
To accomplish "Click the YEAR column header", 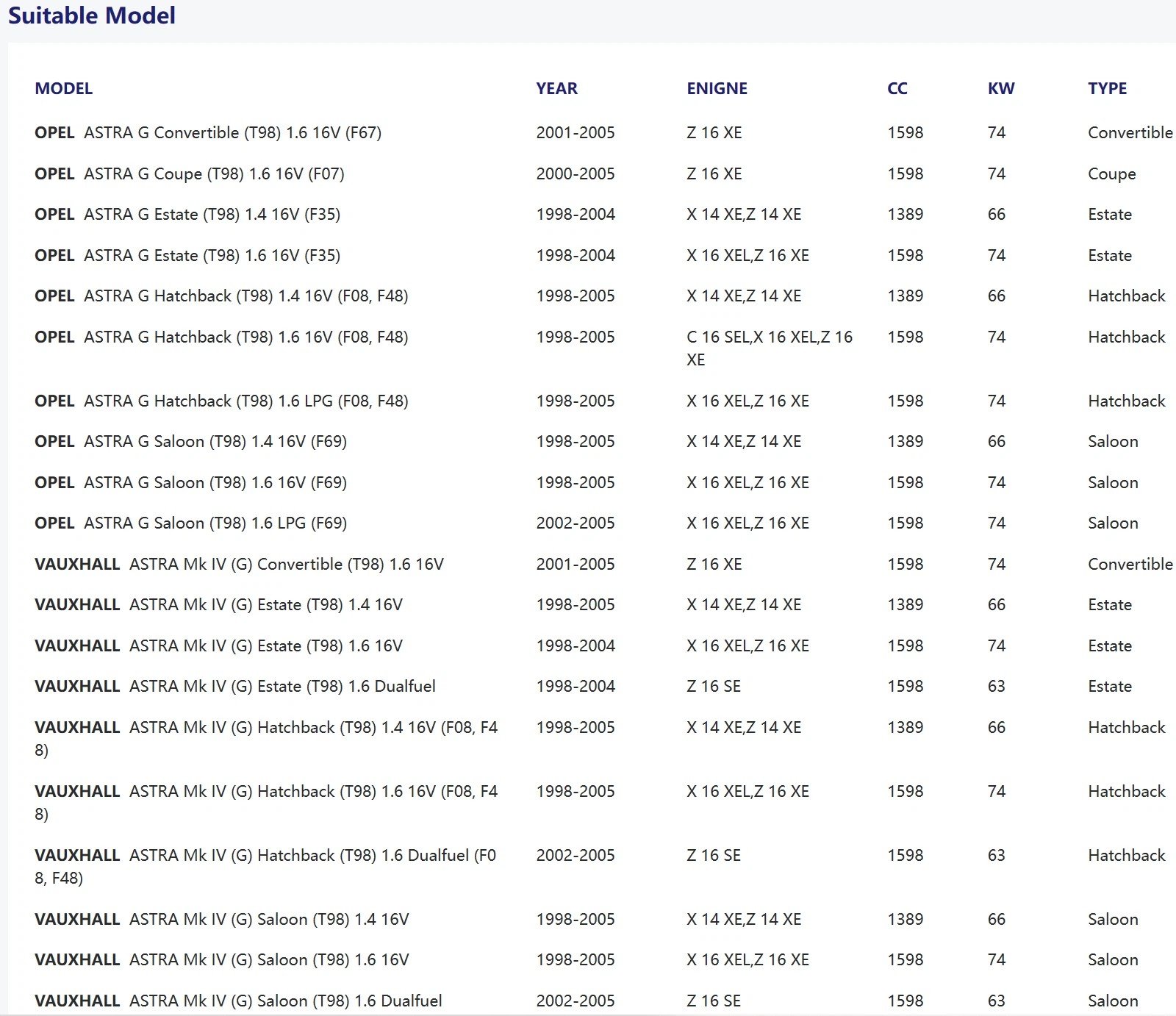I will click(x=556, y=89).
